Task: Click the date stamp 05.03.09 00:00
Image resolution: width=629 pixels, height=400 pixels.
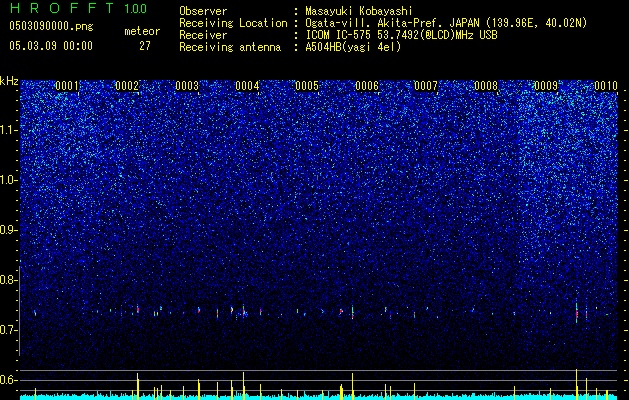Action: coord(51,46)
